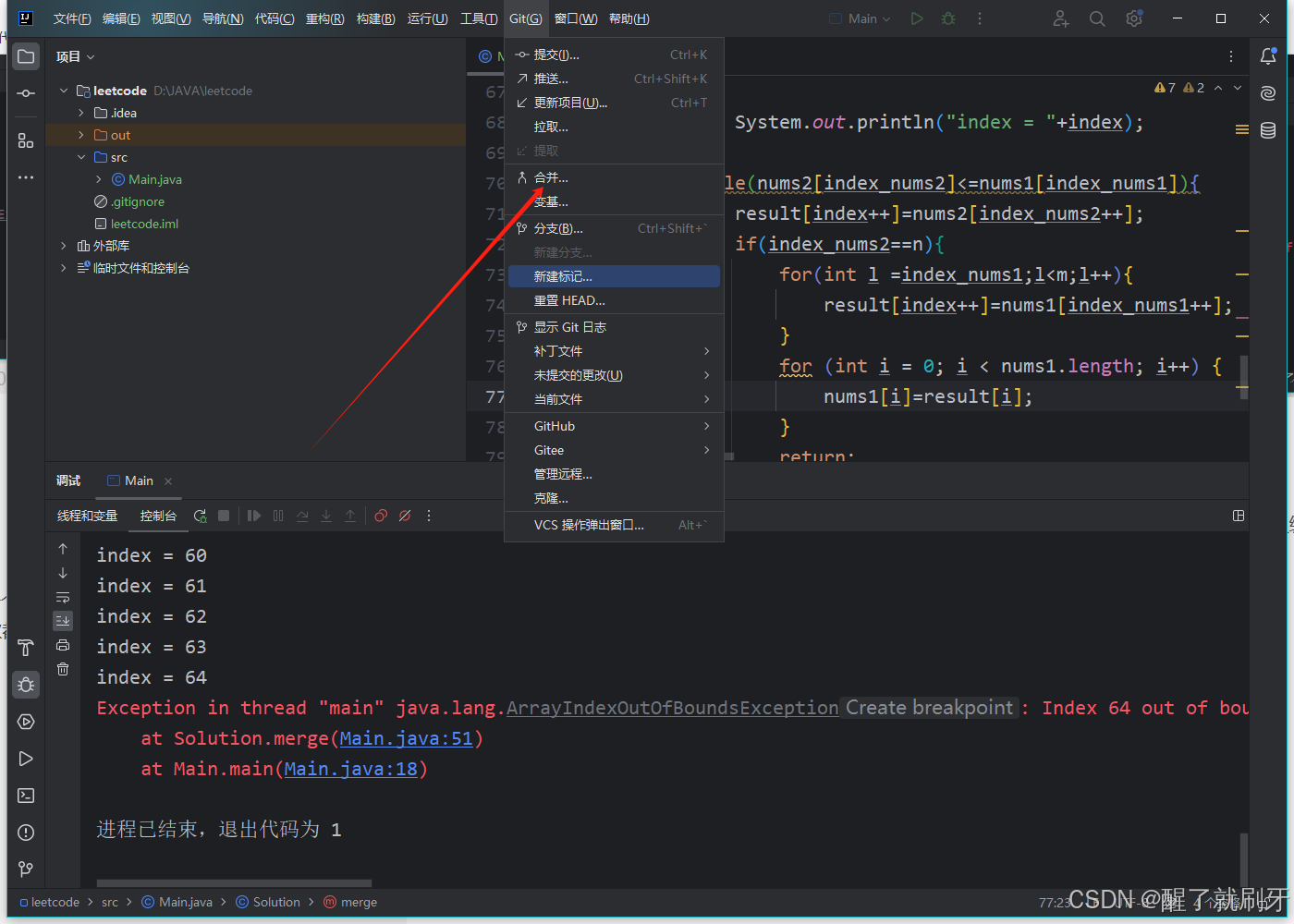Open 补丁文件 submenu
The height and width of the screenshot is (924, 1294).
[x=614, y=351]
